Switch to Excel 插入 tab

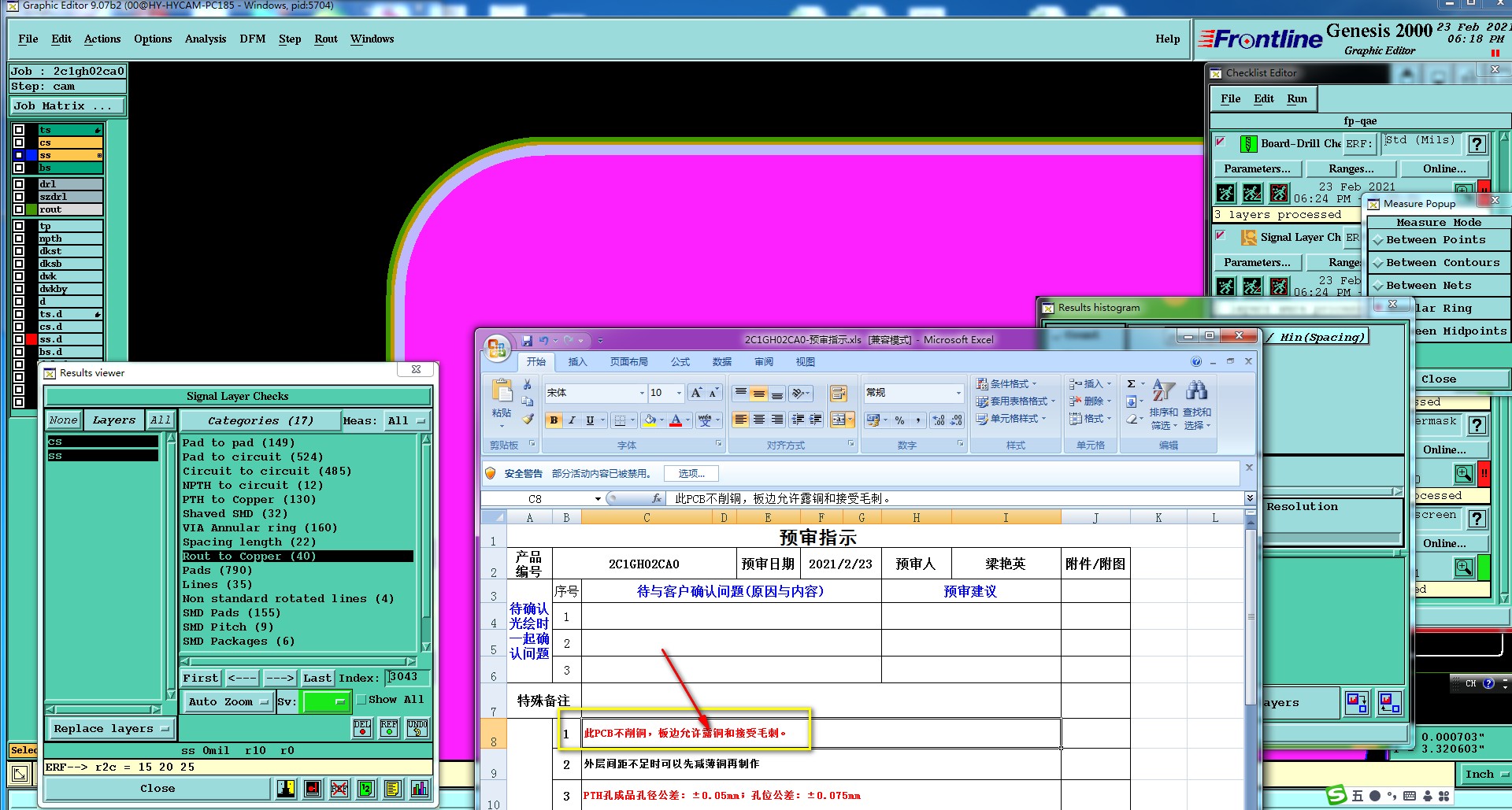click(x=578, y=362)
